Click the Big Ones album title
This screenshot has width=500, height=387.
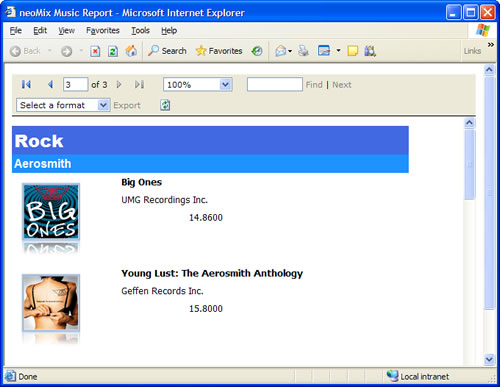[141, 182]
